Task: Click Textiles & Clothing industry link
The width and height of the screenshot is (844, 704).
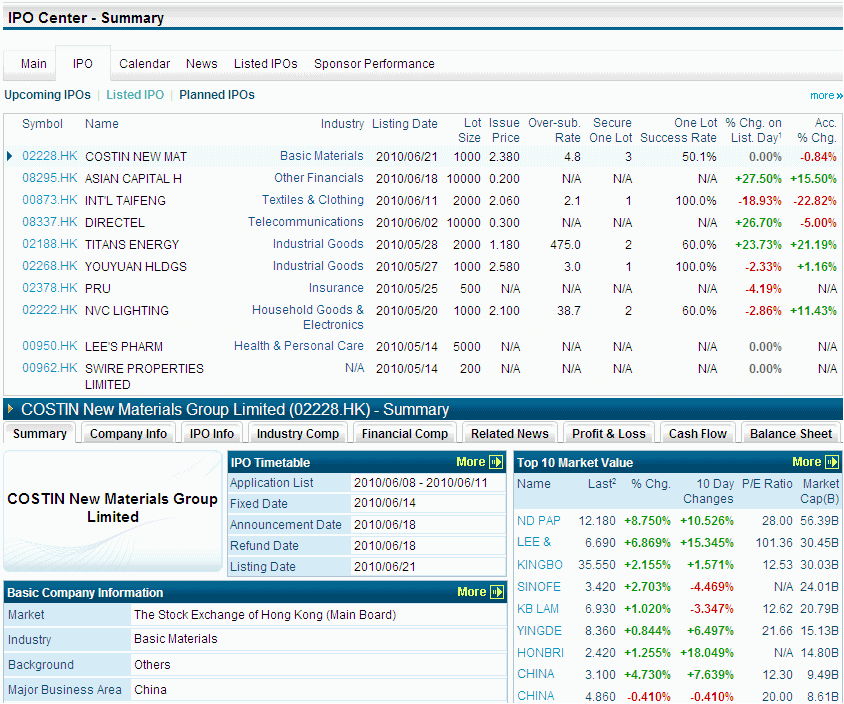Action: point(312,200)
